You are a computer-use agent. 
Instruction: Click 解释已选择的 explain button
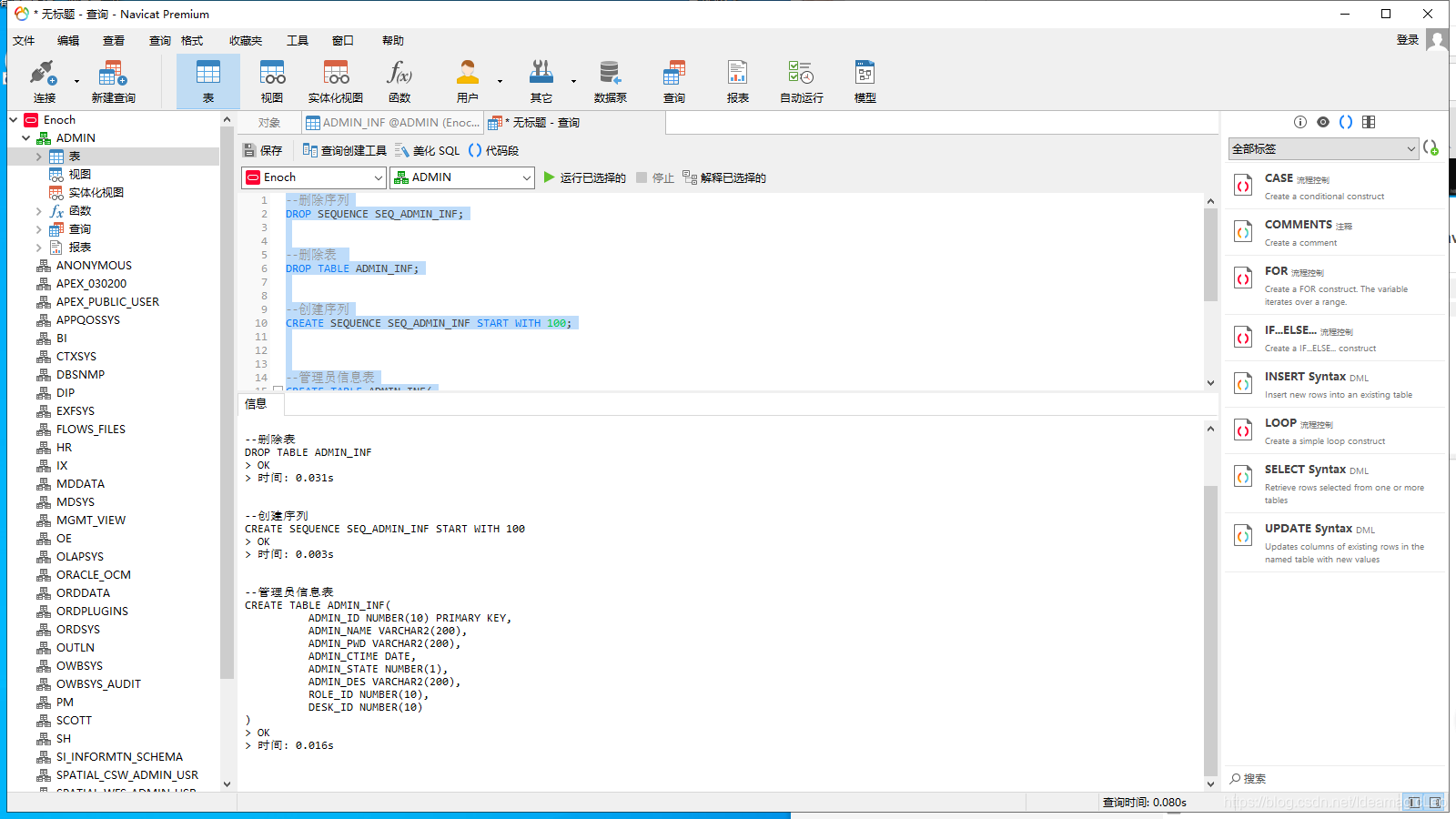pyautogui.click(x=724, y=177)
